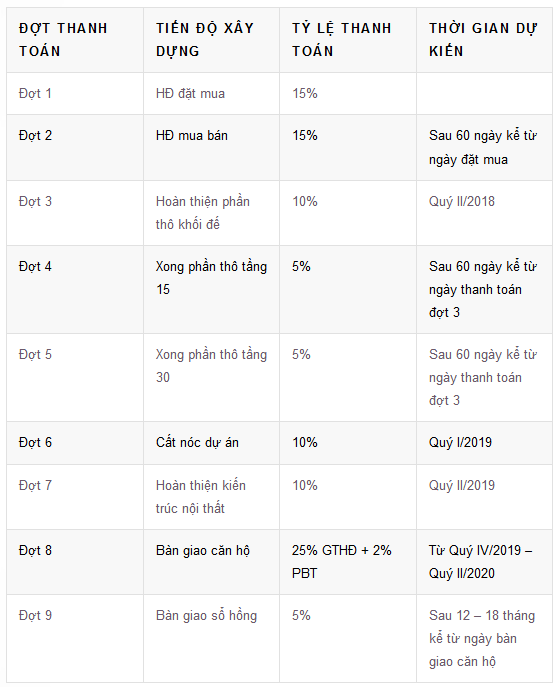Click the 'Bàn giao căn hộ' cell
This screenshot has height=687, width=560.
click(x=212, y=562)
